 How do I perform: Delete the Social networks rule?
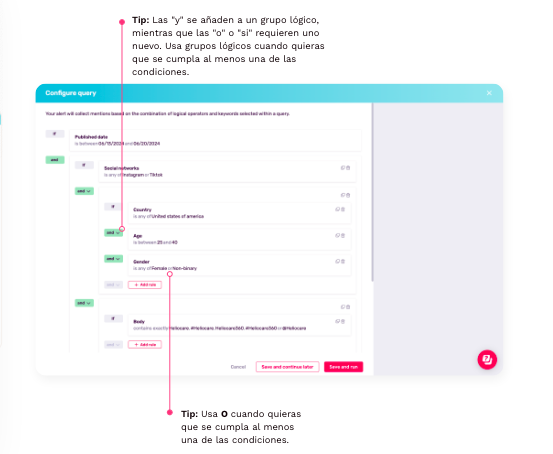348,168
